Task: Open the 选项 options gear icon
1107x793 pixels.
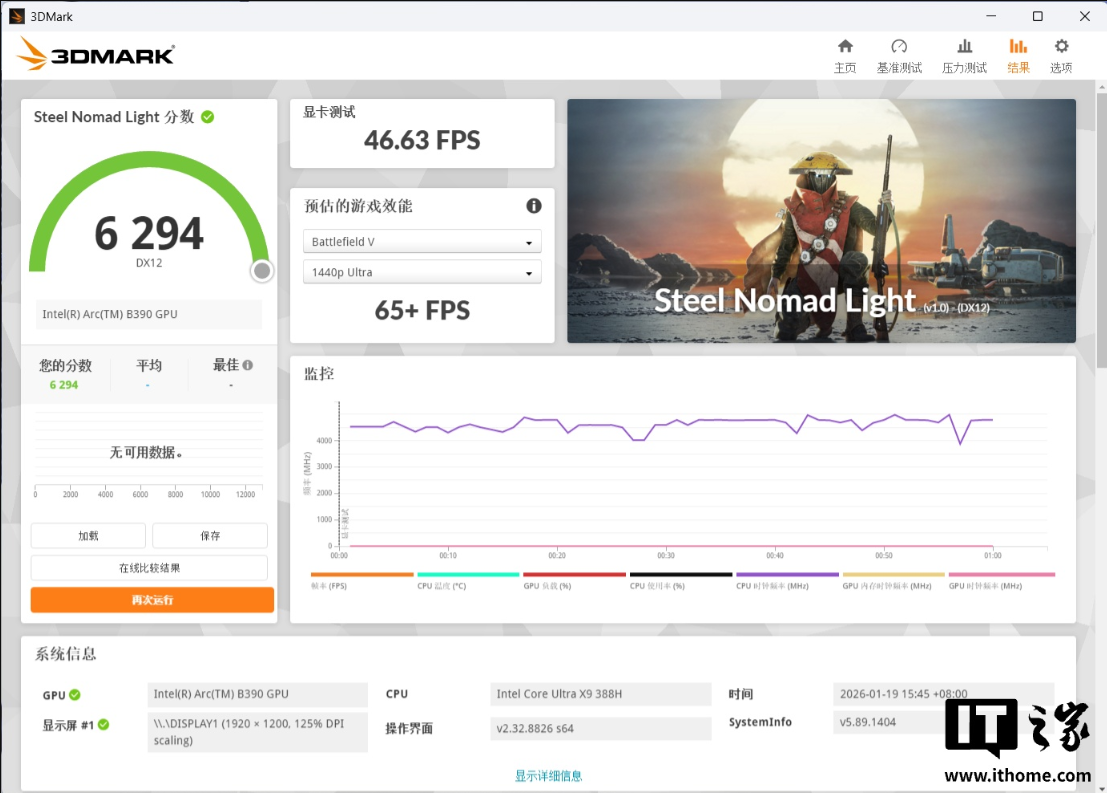Action: pyautogui.click(x=1061, y=47)
